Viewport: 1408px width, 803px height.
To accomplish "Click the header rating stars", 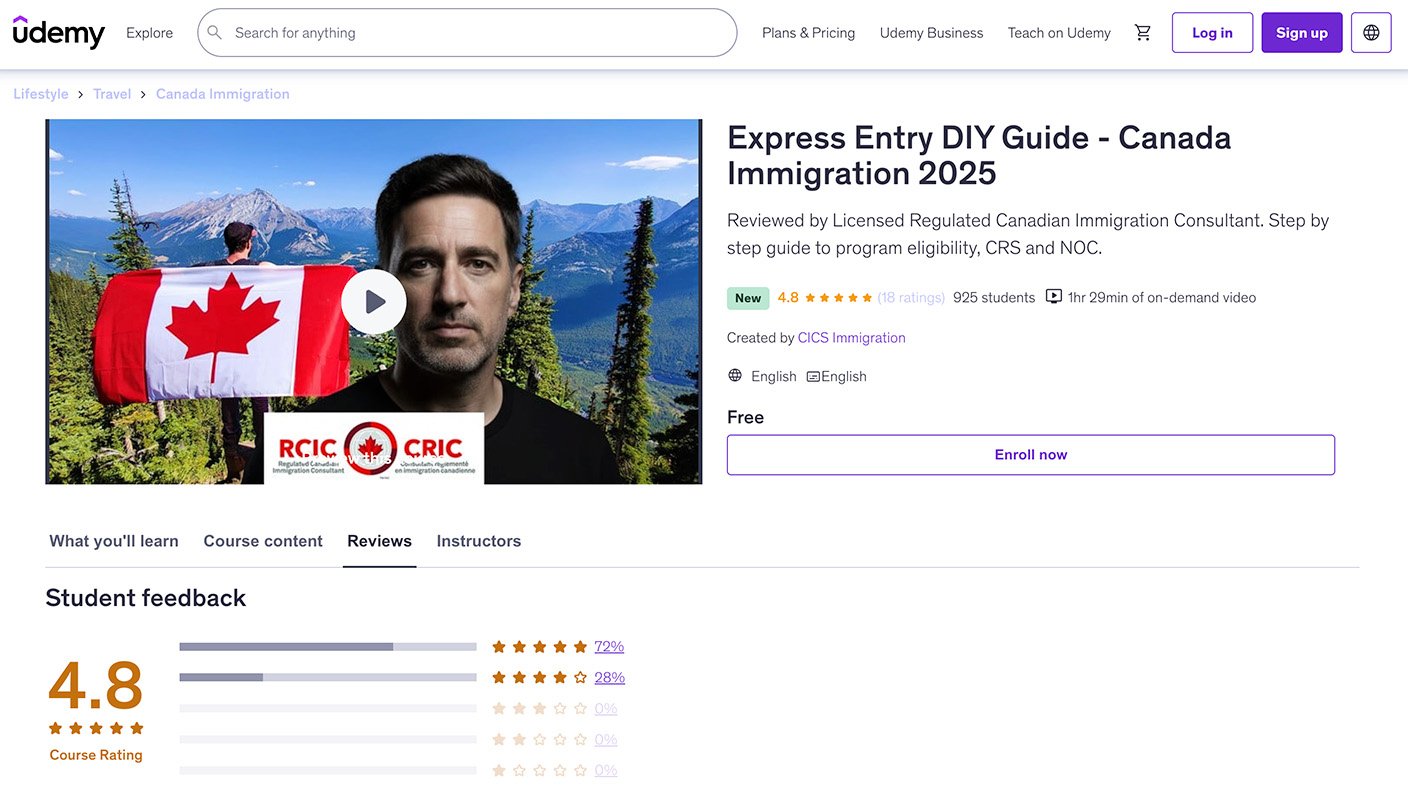I will coord(839,298).
